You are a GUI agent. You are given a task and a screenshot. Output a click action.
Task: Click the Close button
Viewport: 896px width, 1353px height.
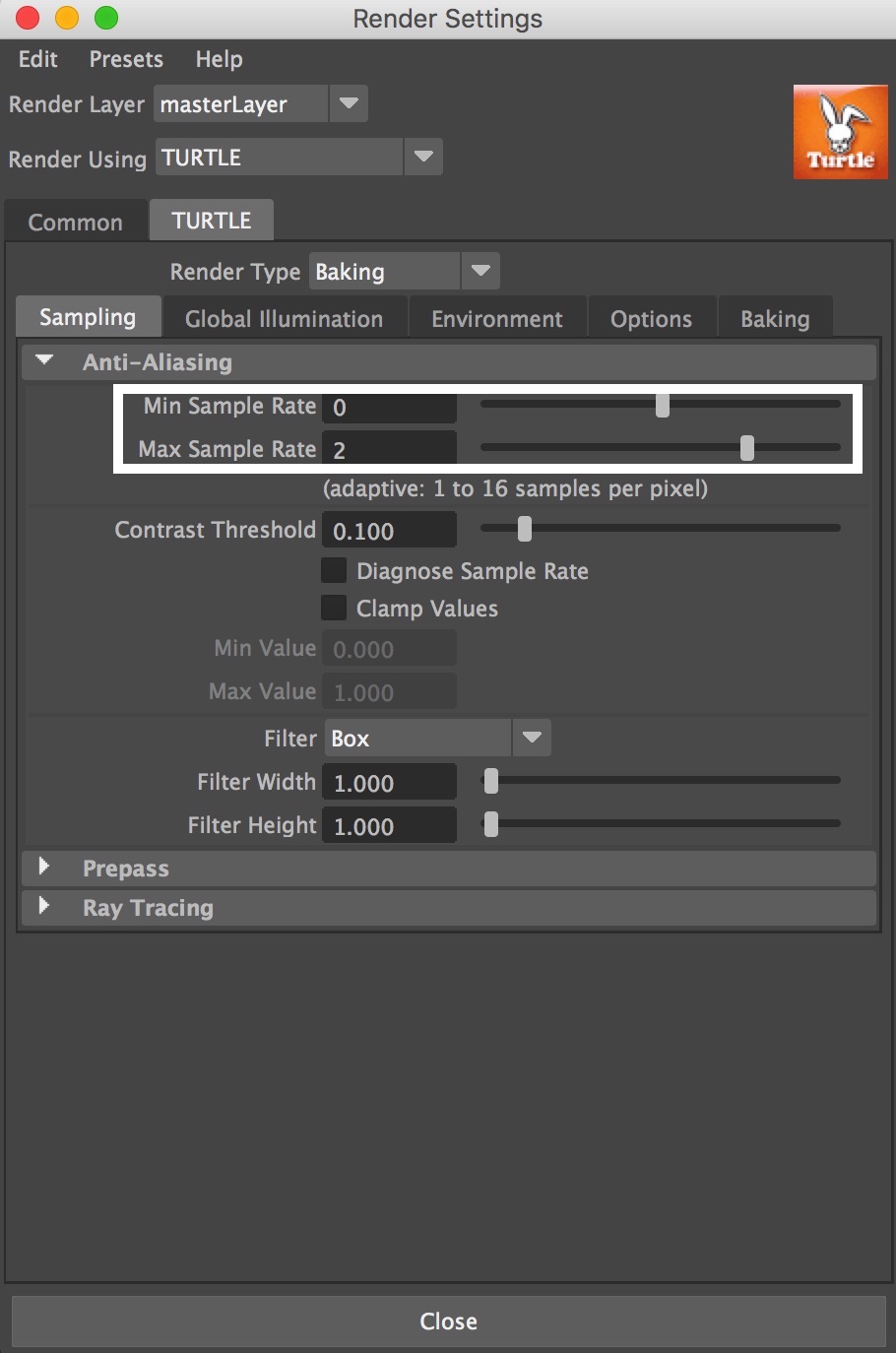pyautogui.click(x=448, y=1321)
